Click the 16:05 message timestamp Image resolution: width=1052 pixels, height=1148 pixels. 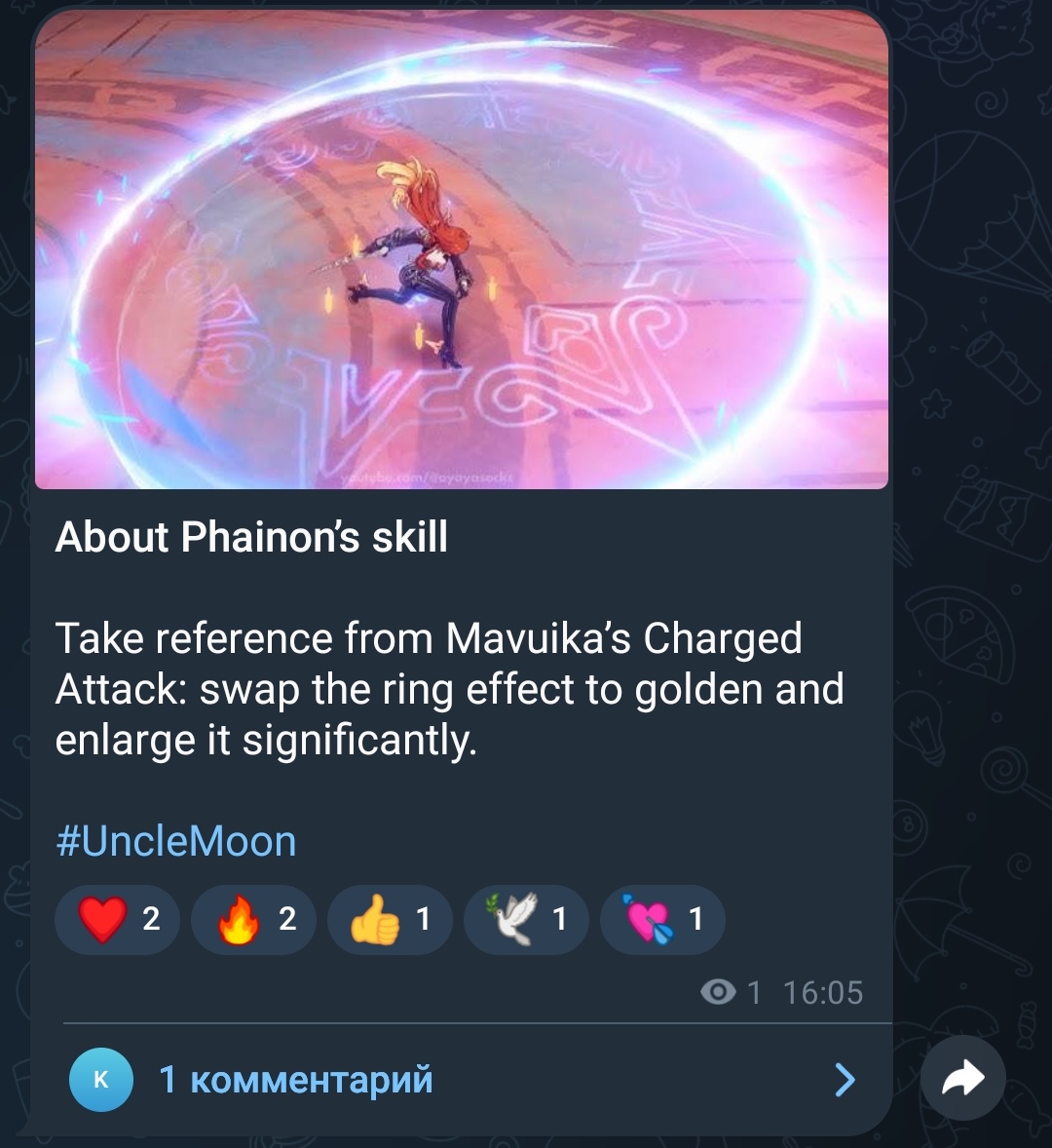coord(823,993)
